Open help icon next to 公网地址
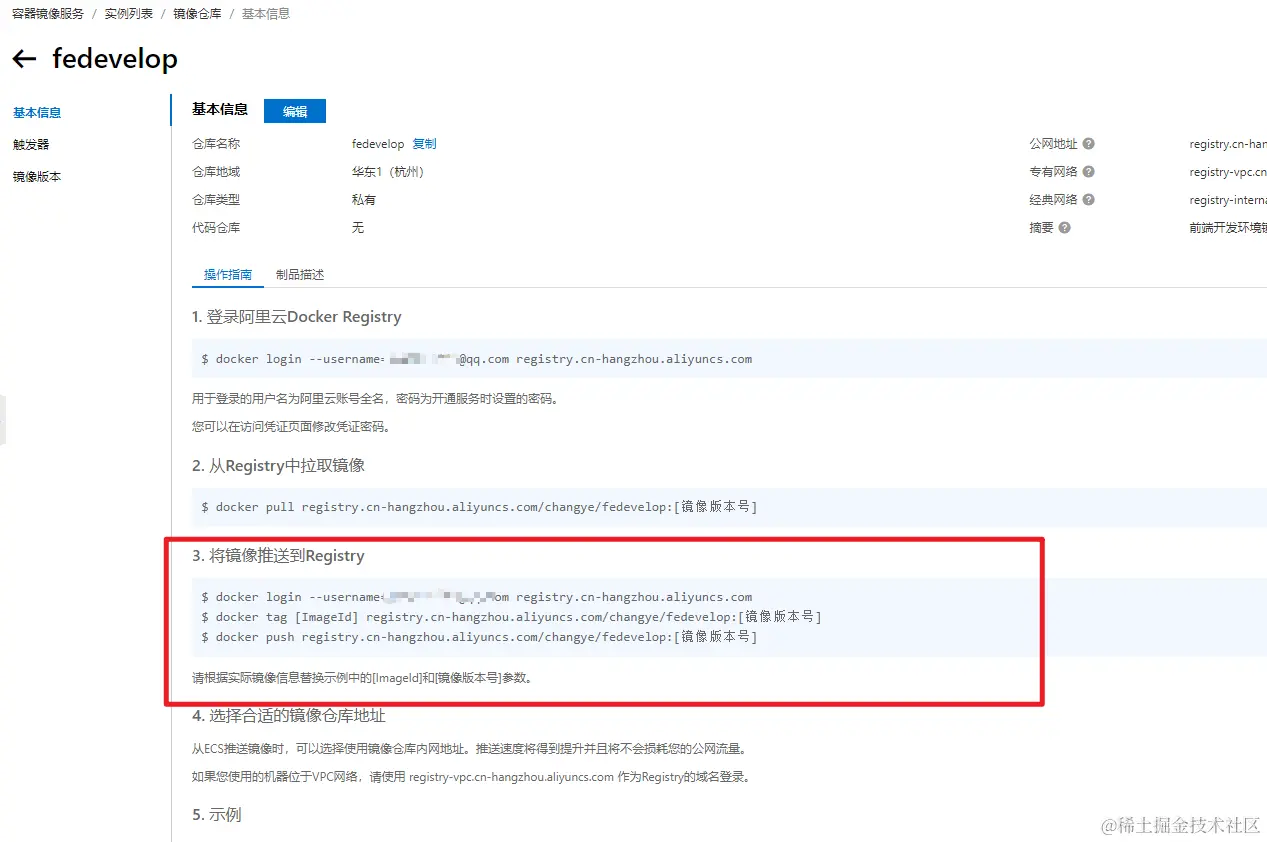The width and height of the screenshot is (1267, 842). tap(1088, 144)
